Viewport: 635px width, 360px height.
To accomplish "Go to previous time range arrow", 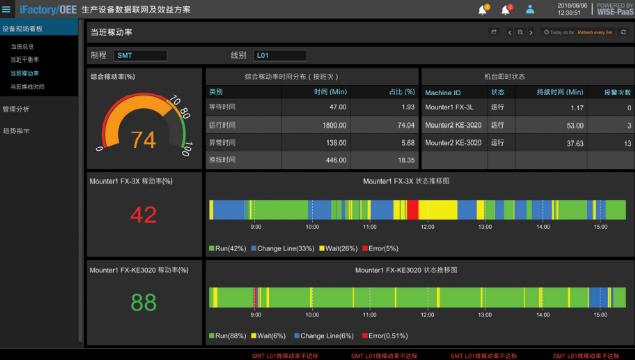I will coord(509,32).
